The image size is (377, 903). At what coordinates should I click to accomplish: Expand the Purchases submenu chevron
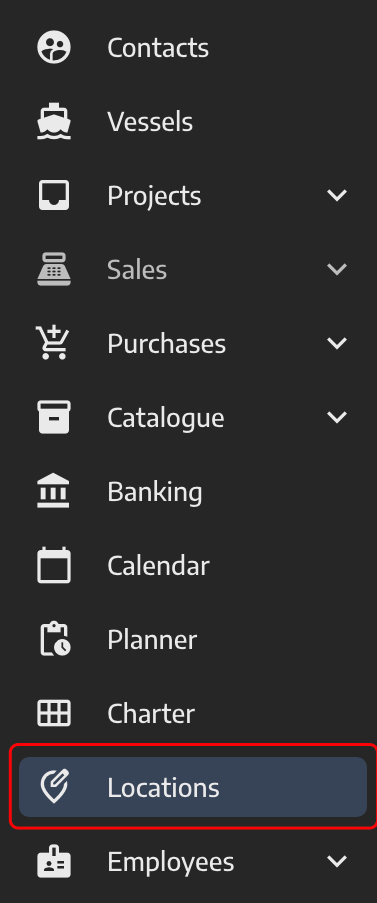pyautogui.click(x=337, y=343)
